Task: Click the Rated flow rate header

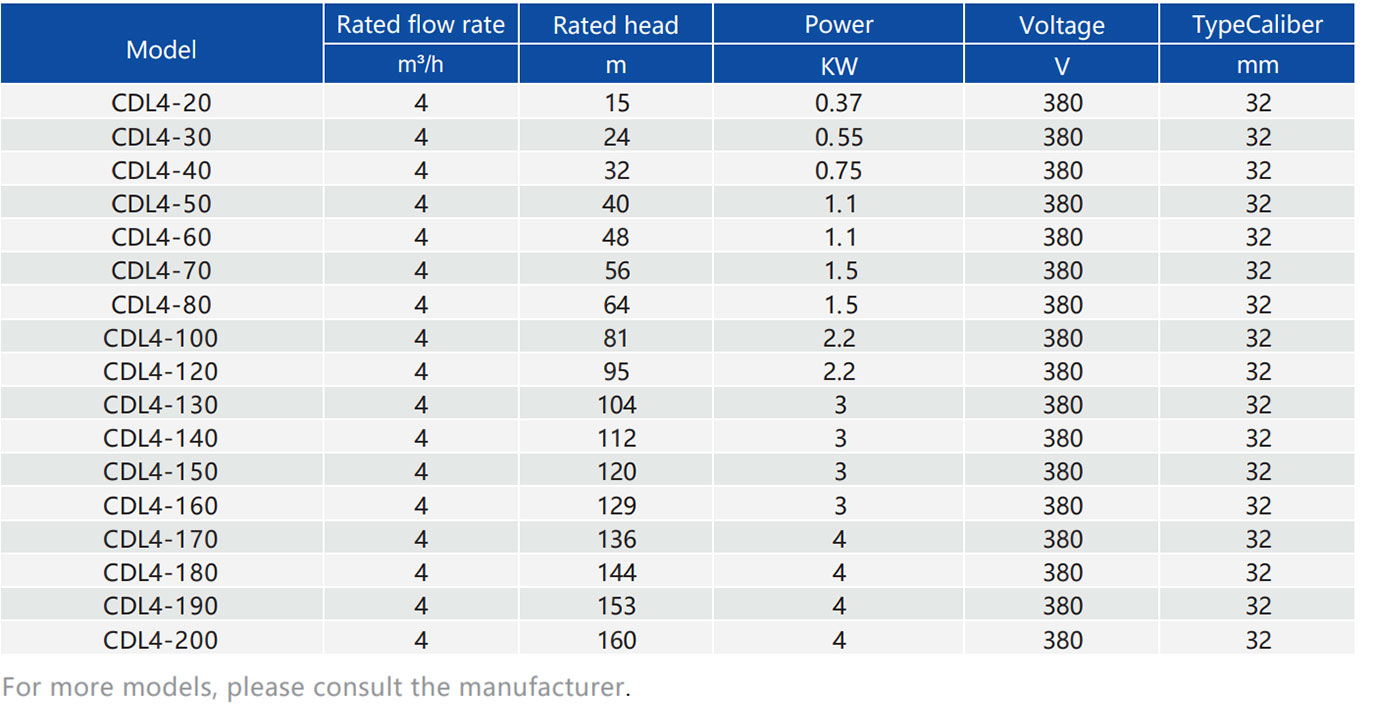Action: tap(420, 25)
